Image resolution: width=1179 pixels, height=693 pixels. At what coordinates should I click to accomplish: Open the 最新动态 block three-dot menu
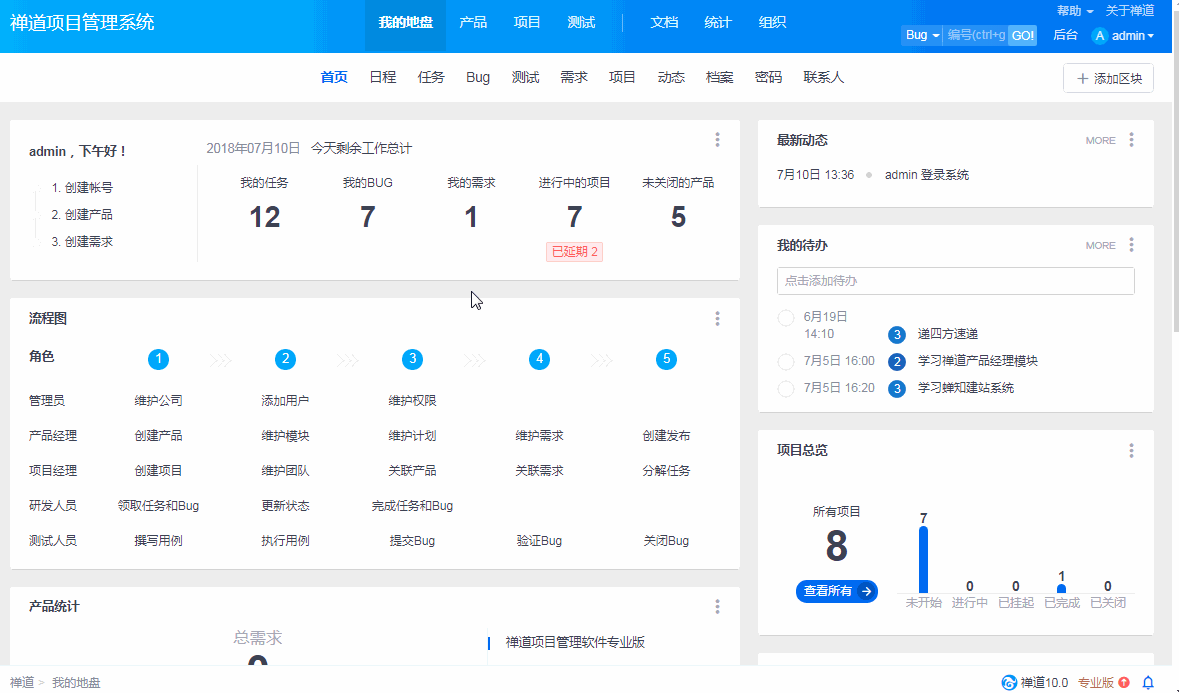pyautogui.click(x=1131, y=140)
